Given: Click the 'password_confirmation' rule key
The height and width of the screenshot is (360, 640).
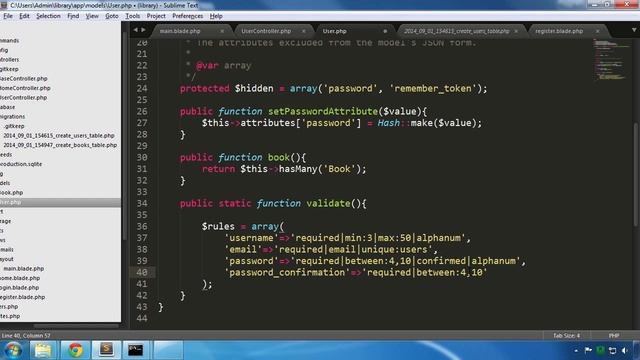Looking at the screenshot, I should (x=287, y=272).
